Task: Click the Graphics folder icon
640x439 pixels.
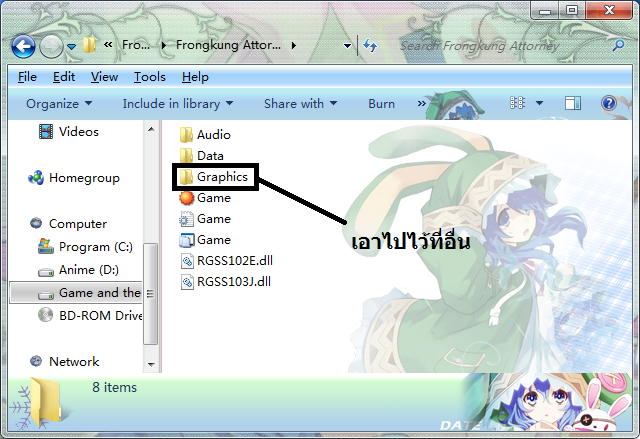Action: [186, 177]
